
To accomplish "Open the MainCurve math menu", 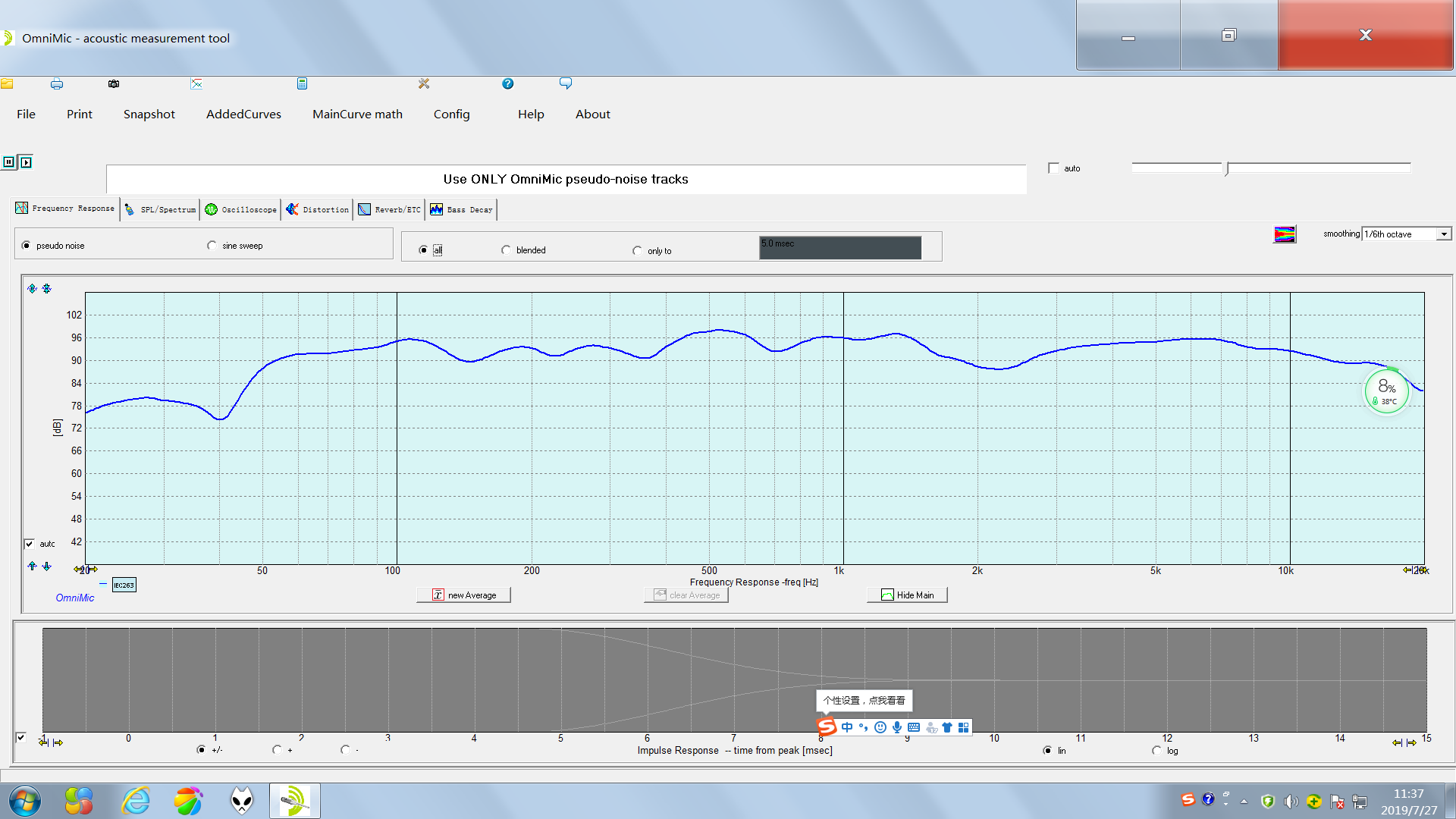I will [x=357, y=114].
